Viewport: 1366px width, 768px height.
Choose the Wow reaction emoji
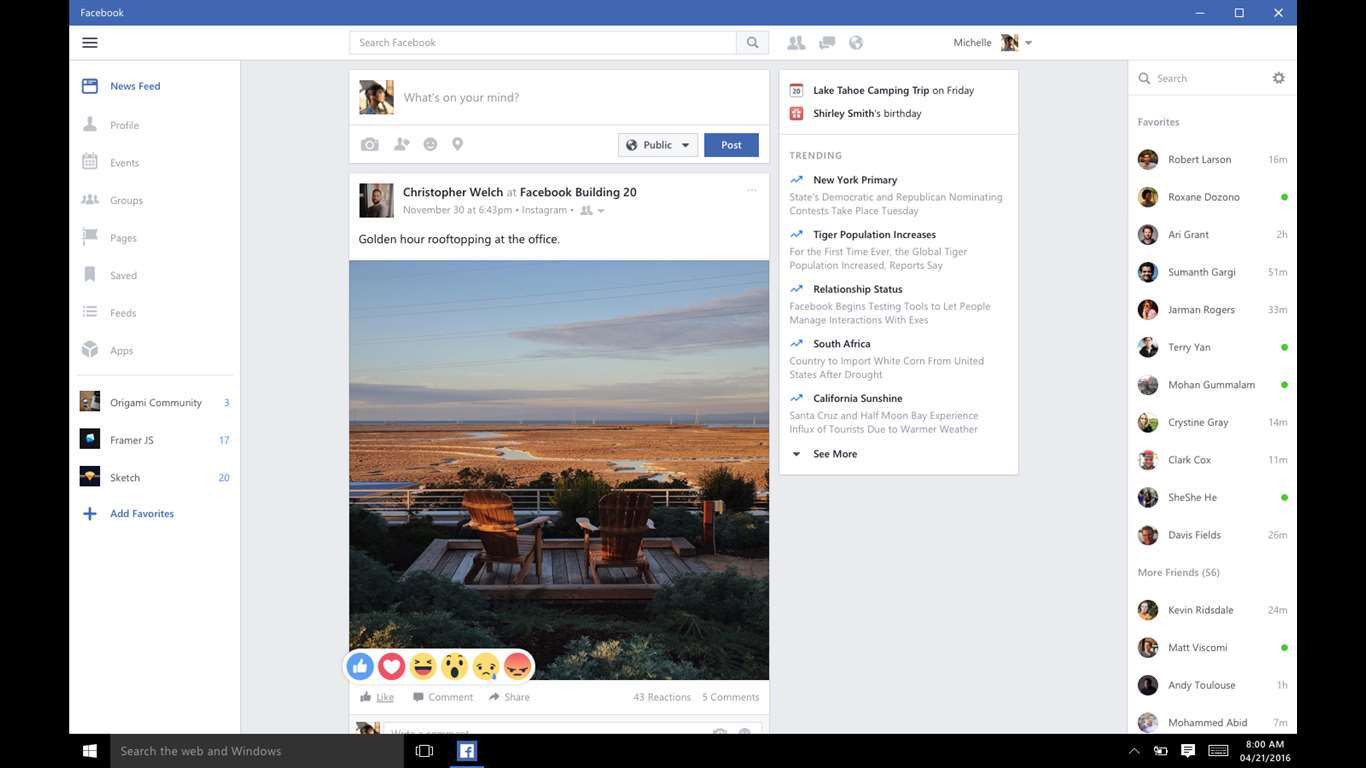tap(454, 666)
